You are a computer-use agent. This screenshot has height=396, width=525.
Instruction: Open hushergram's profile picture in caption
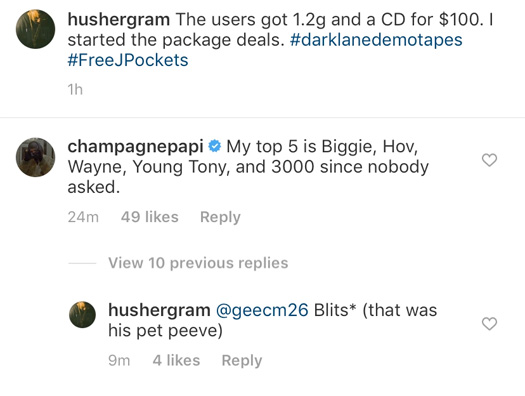35,29
